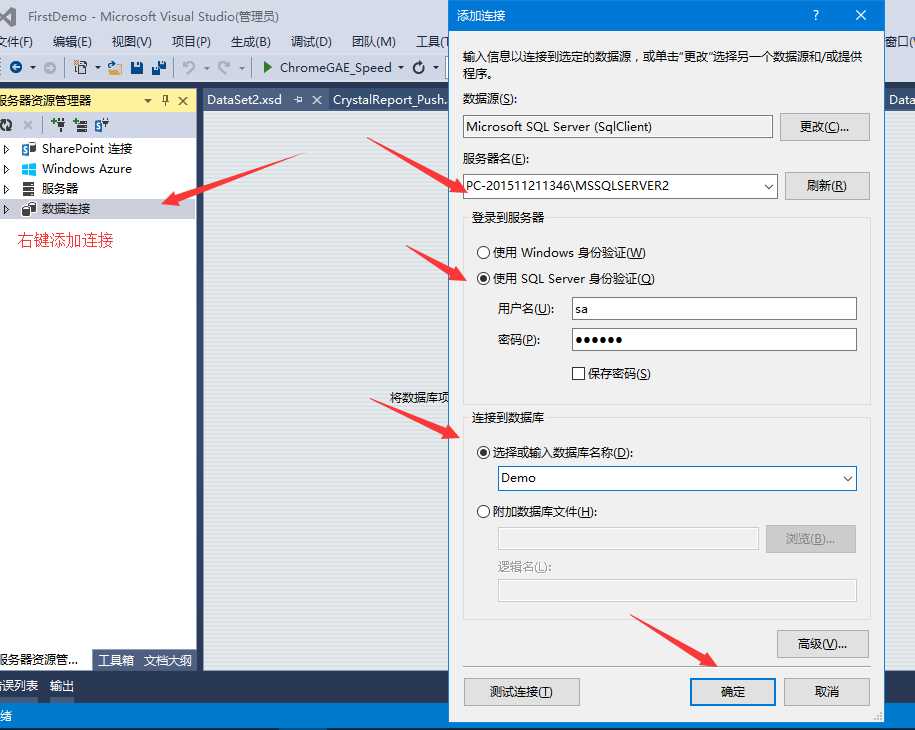Select 选择或输入数据库名称 radio button
915x730 pixels.
pos(483,452)
